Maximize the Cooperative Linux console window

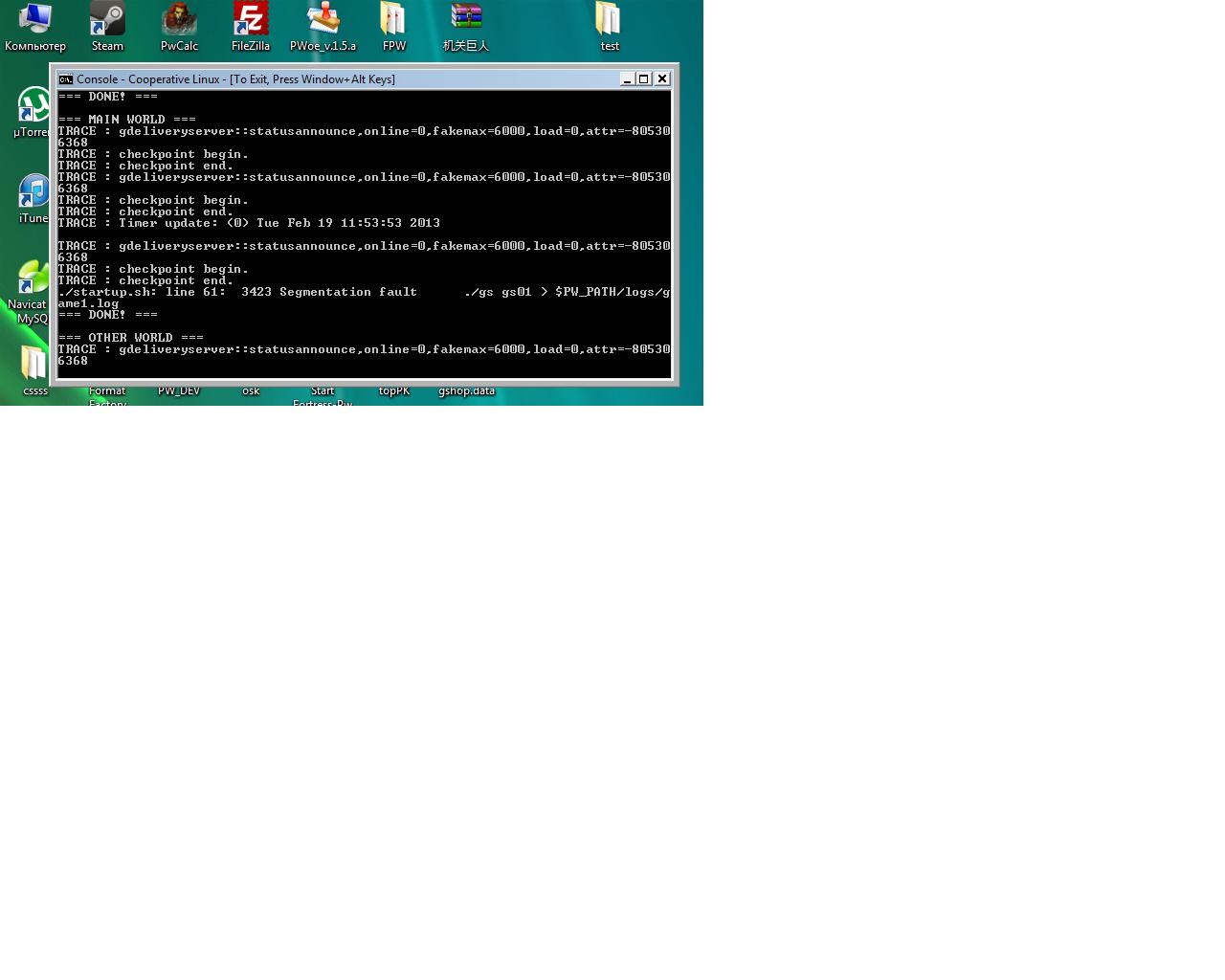pyautogui.click(x=644, y=79)
